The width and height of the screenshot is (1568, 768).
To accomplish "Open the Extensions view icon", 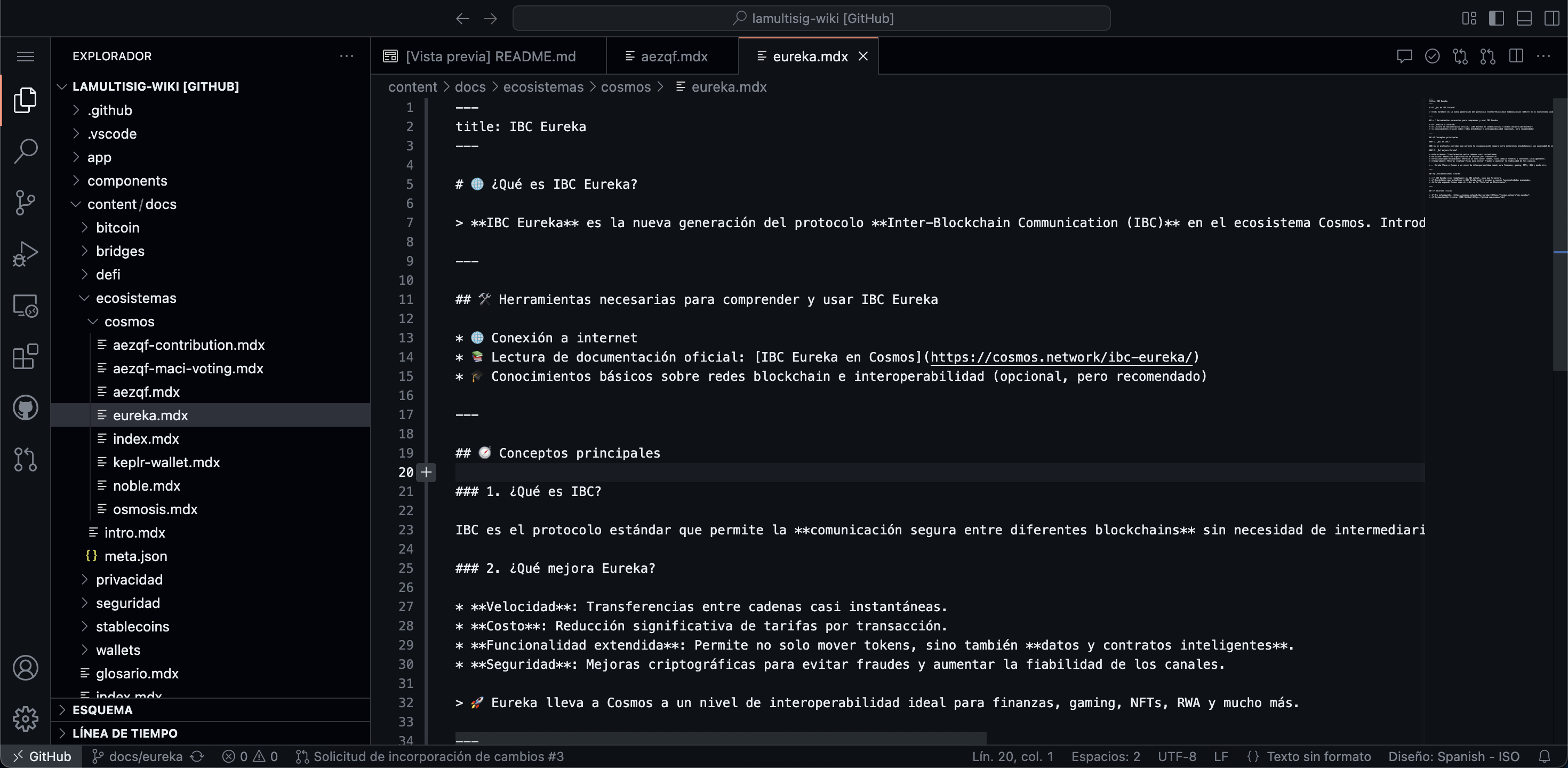I will coord(25,357).
